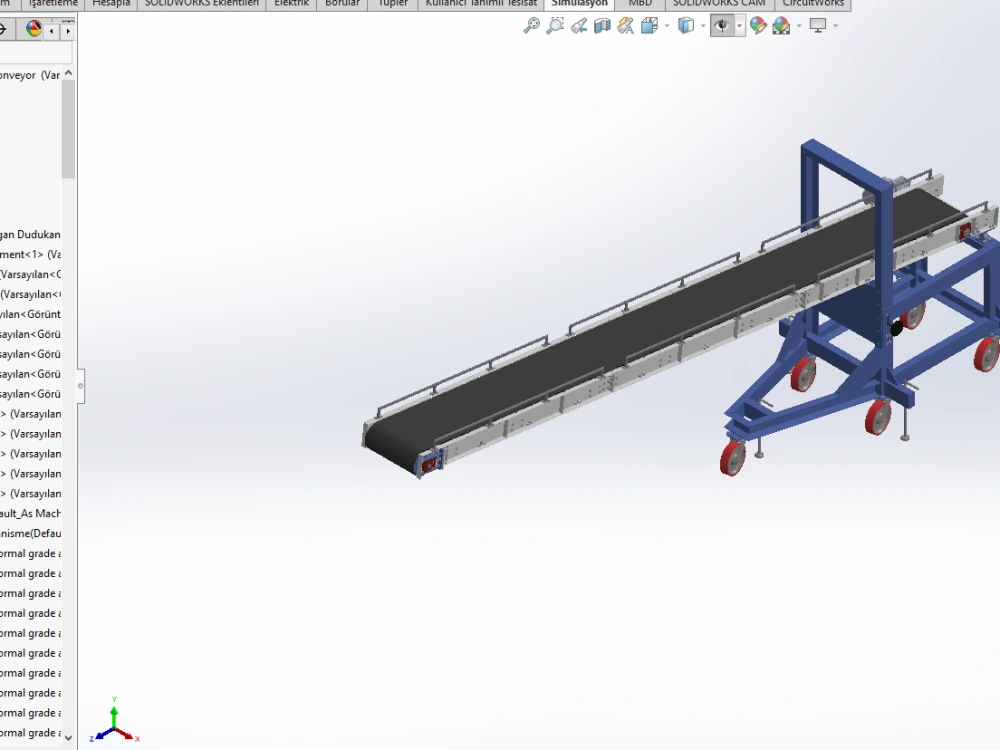Screen dimensions: 1000x750
Task: Select the Elektrik ribbon tab
Action: [290, 3]
